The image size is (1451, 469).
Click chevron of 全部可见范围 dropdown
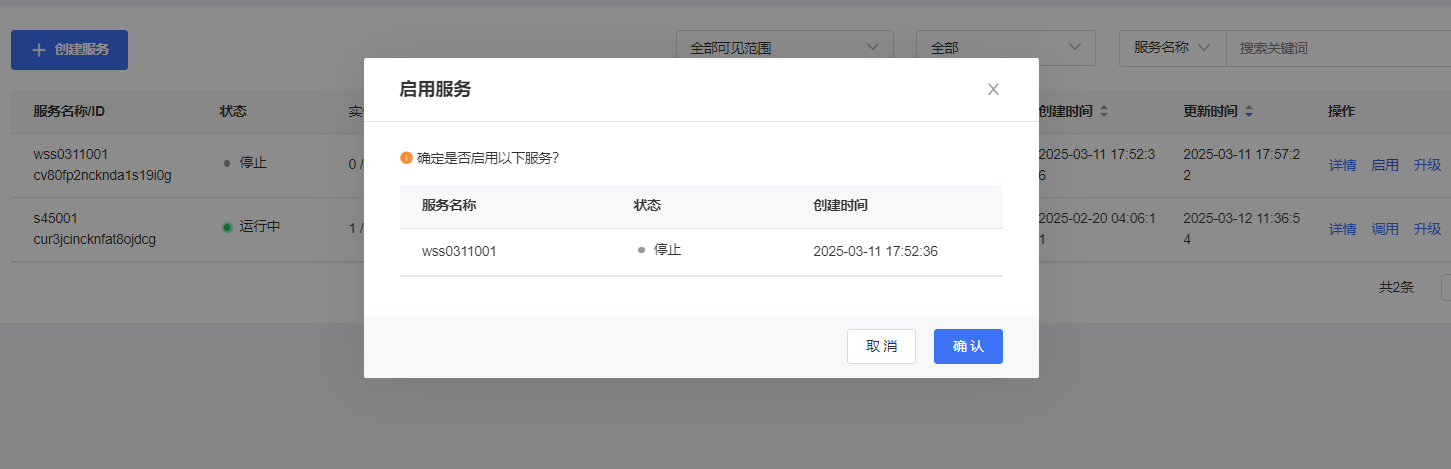pyautogui.click(x=873, y=47)
